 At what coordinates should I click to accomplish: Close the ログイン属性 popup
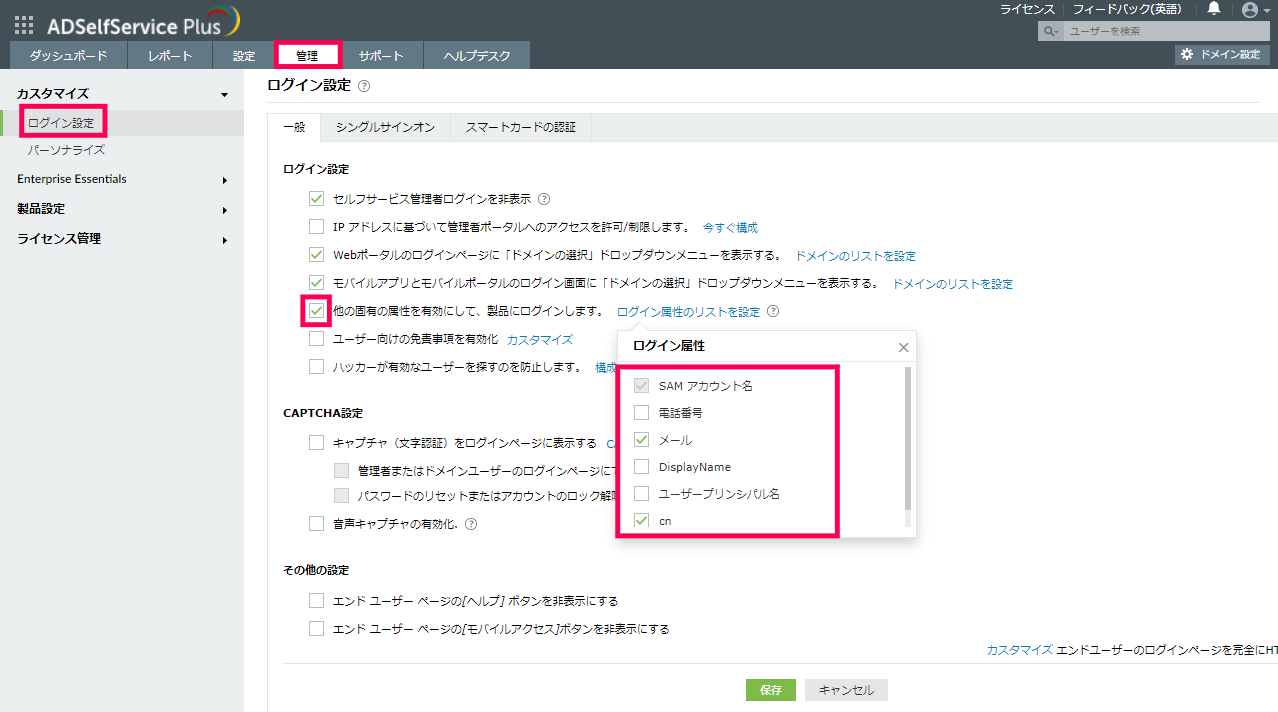point(904,347)
